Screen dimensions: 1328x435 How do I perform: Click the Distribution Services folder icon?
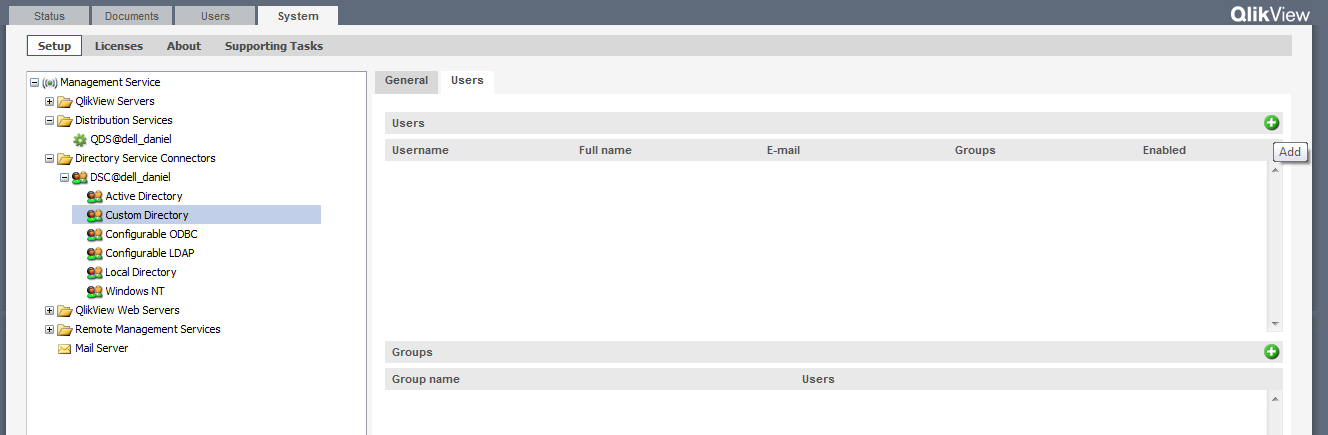tap(65, 120)
